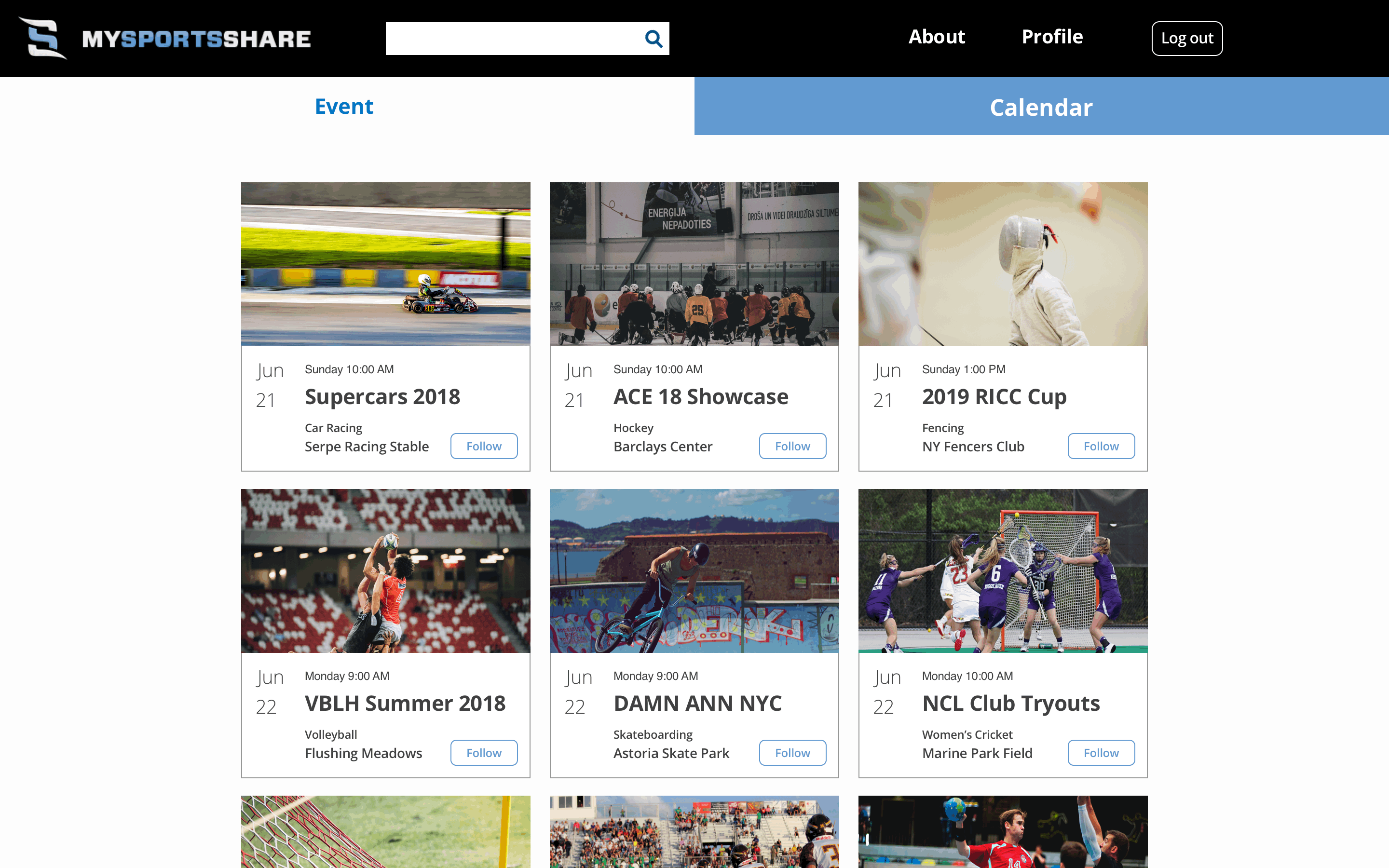Click inside the search input field
The height and width of the screenshot is (868, 1389).
pos(511,39)
